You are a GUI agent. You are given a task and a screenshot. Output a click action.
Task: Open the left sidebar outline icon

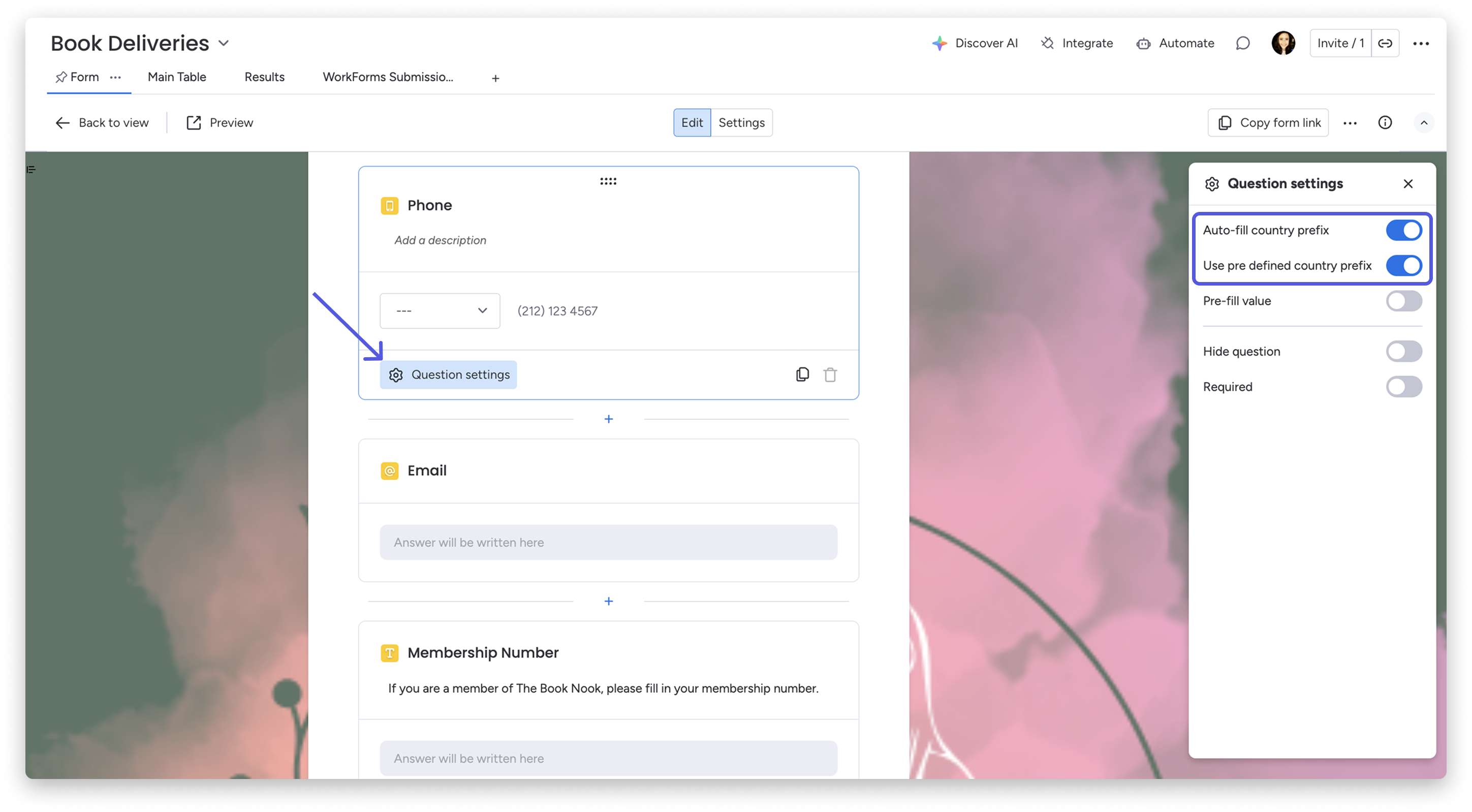coord(31,169)
